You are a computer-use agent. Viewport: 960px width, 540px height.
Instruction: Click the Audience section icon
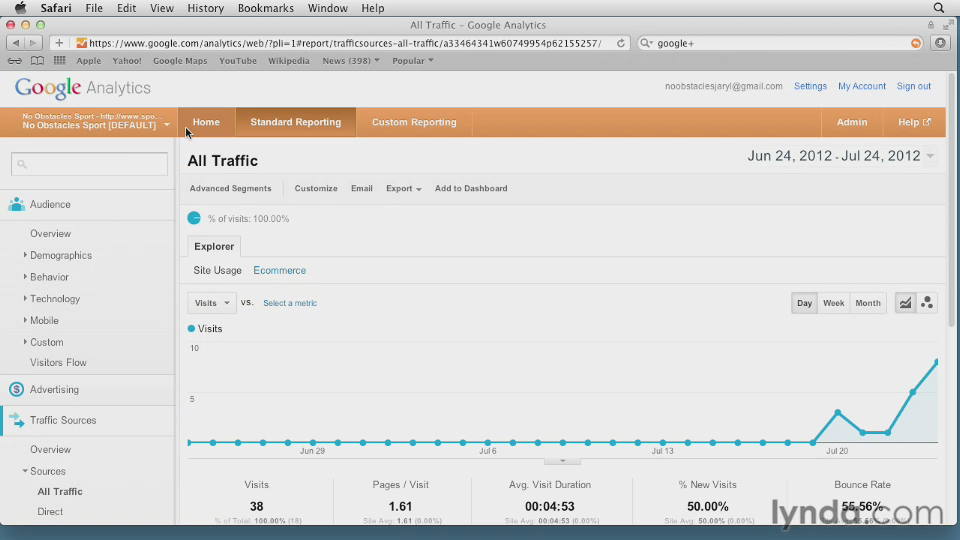pos(16,204)
